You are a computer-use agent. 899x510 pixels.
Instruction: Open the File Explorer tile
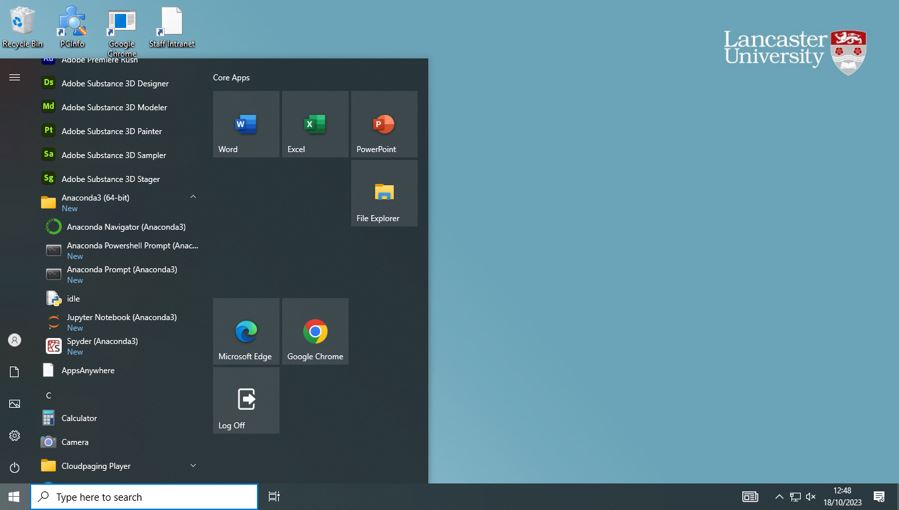(384, 194)
